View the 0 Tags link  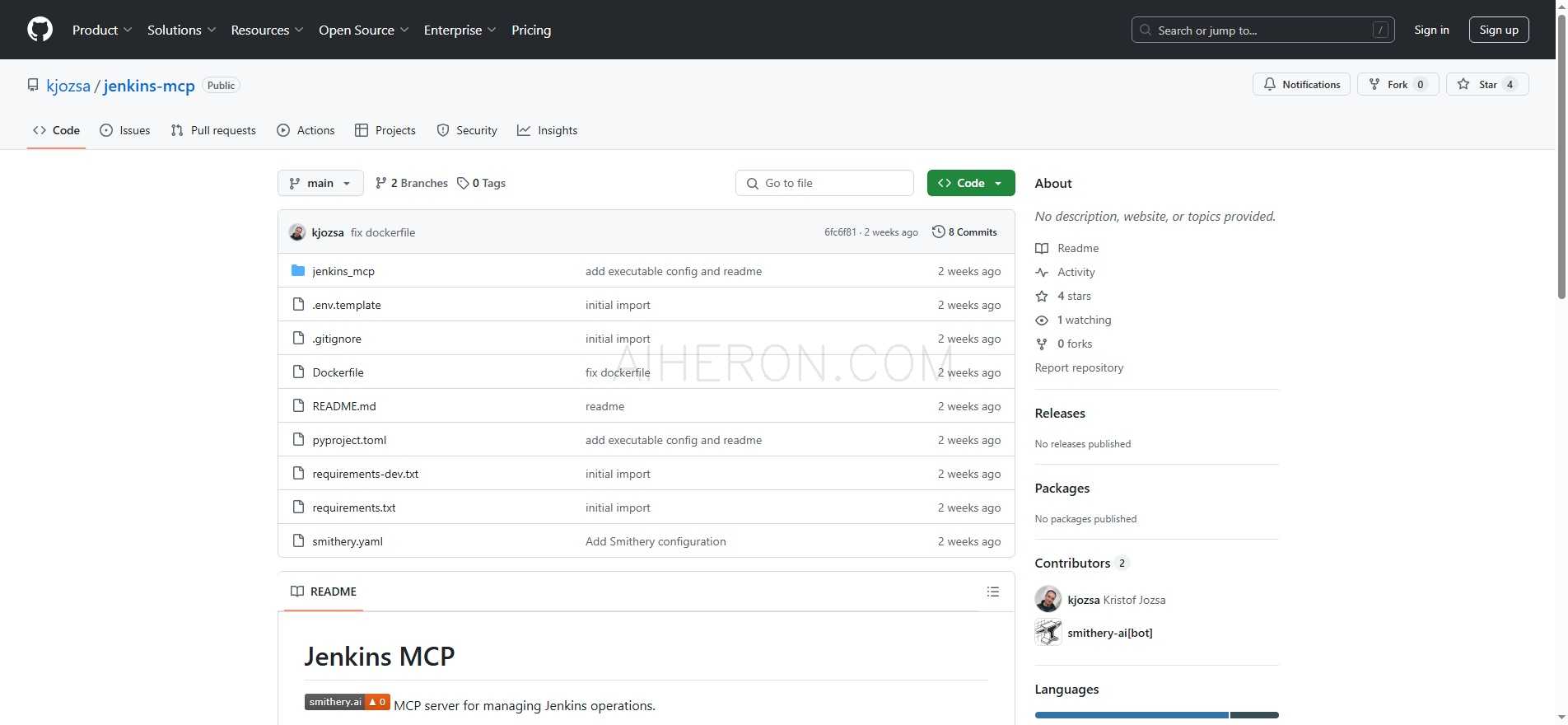coord(482,183)
